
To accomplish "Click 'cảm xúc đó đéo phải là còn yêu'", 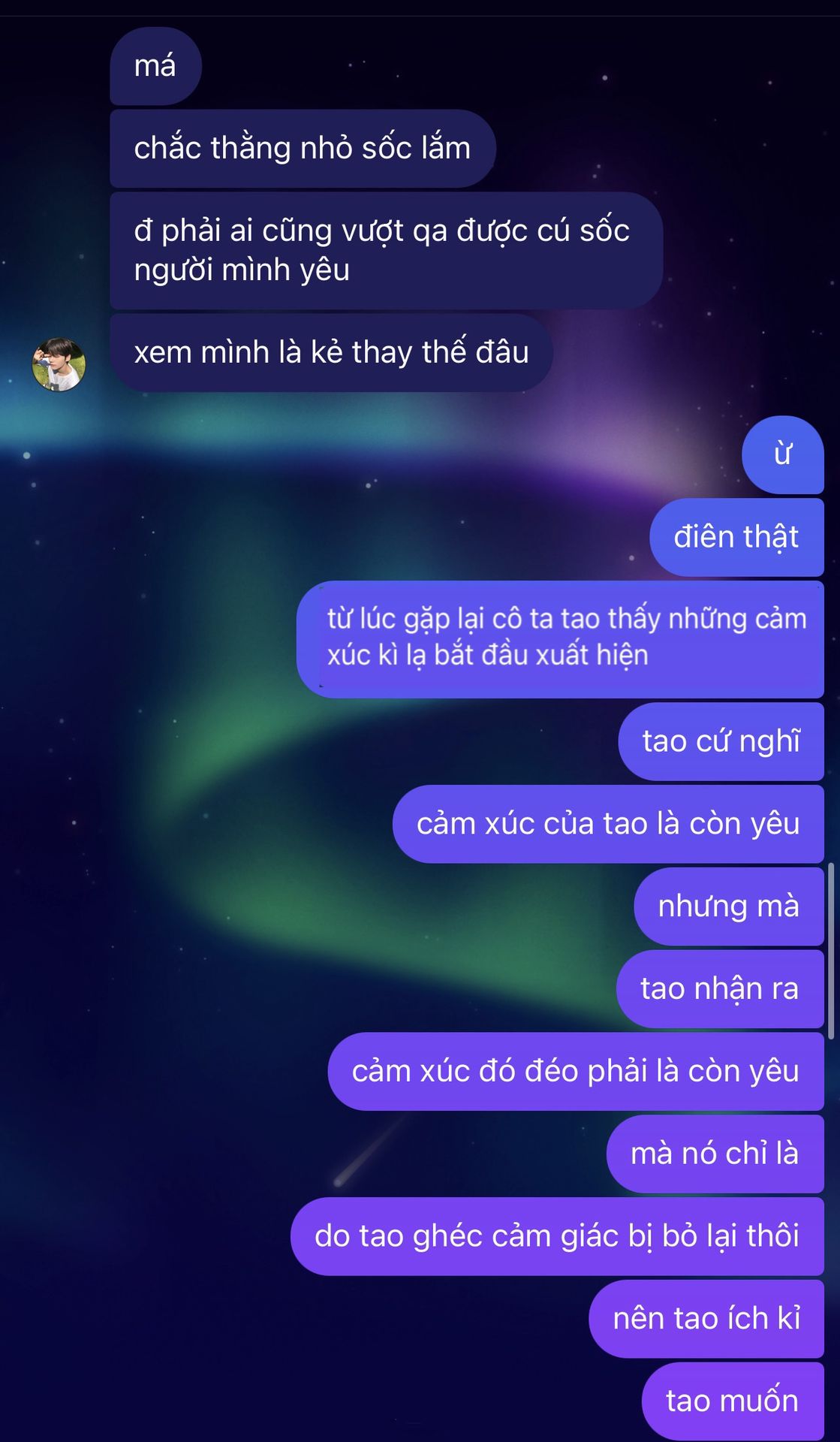I will pyautogui.click(x=576, y=1071).
